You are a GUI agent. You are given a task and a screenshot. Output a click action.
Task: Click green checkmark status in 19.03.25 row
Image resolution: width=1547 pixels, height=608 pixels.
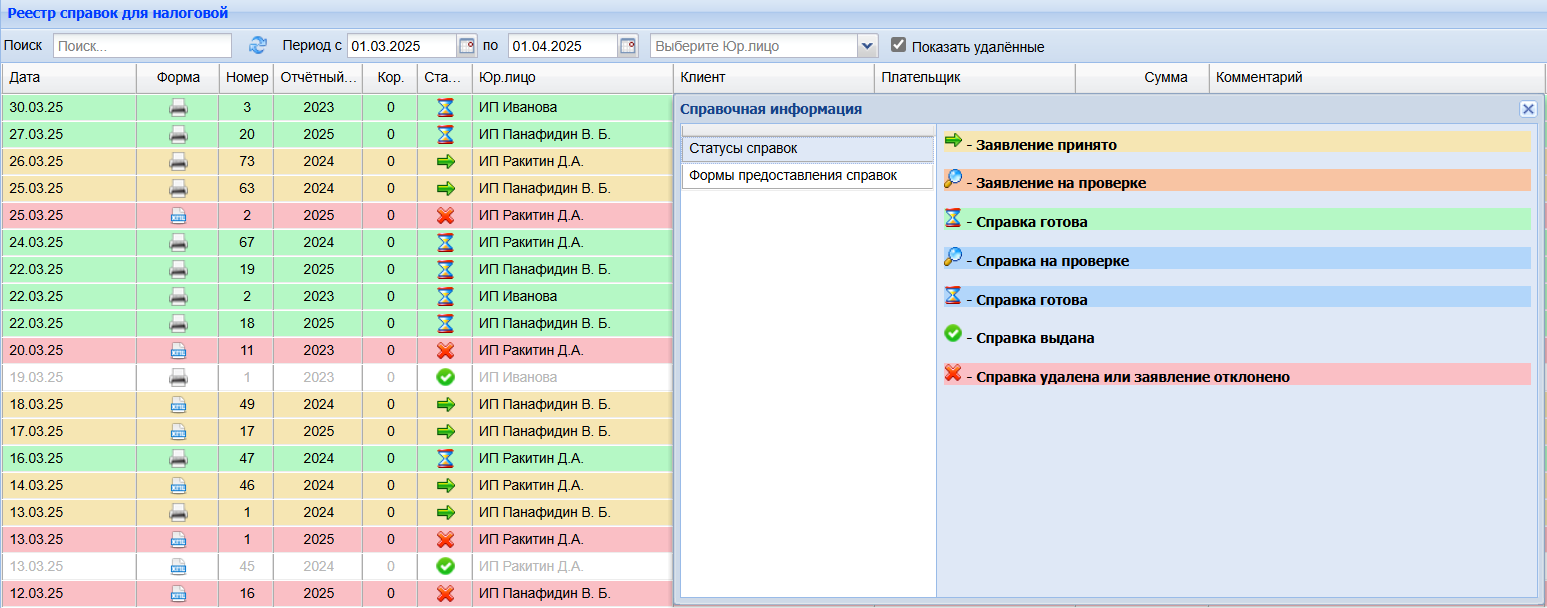(x=445, y=377)
